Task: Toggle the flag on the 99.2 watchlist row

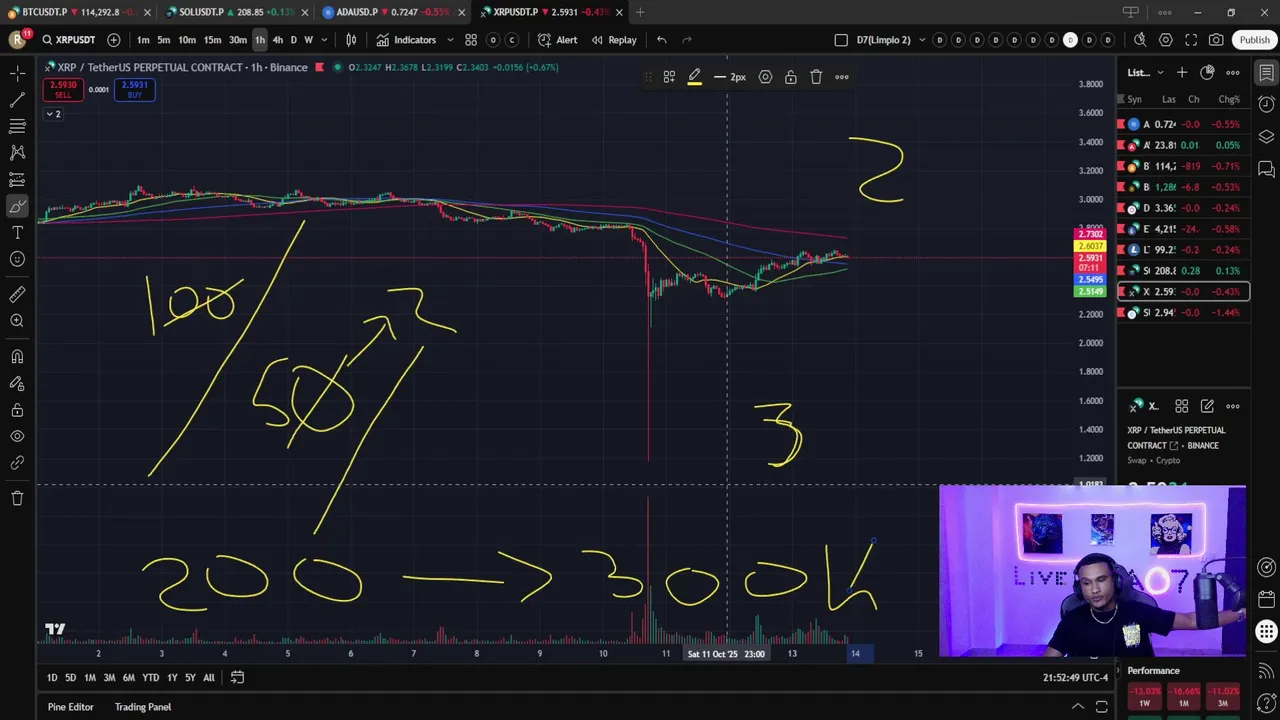Action: (1121, 250)
